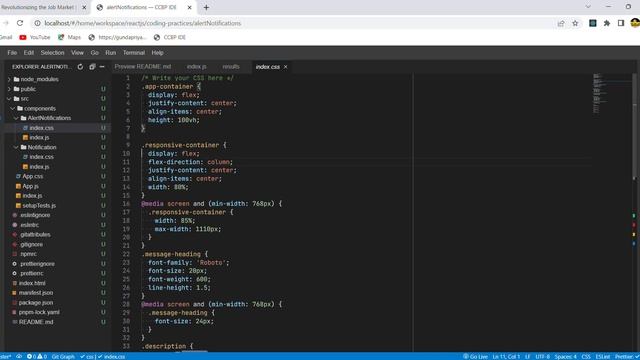The width and height of the screenshot is (640, 360).
Task: Click the Ln 11, Col 1 cursor position
Action: [x=506, y=356]
